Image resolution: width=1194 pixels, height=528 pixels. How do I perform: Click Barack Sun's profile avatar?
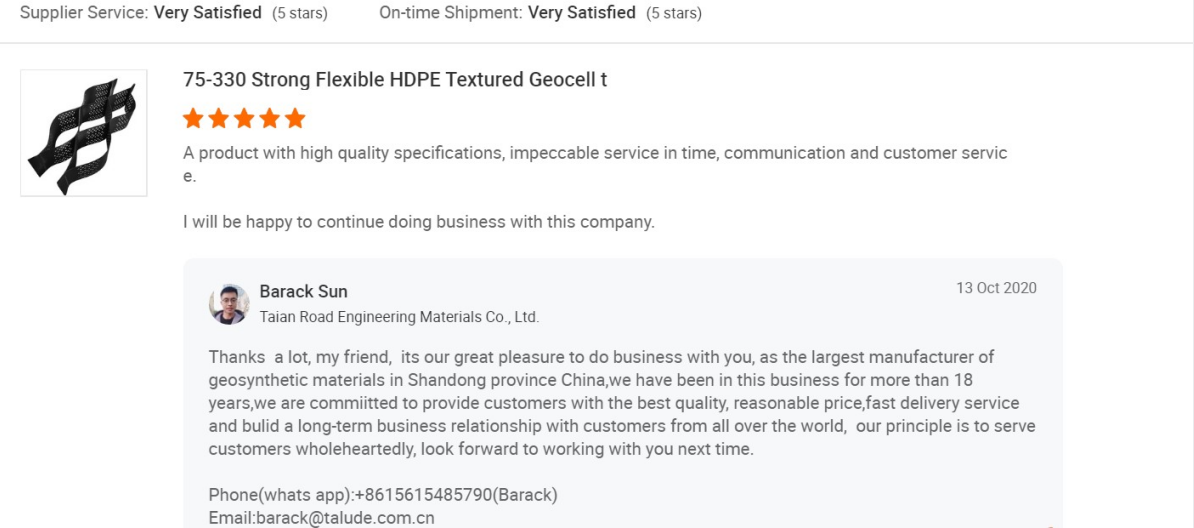229,304
